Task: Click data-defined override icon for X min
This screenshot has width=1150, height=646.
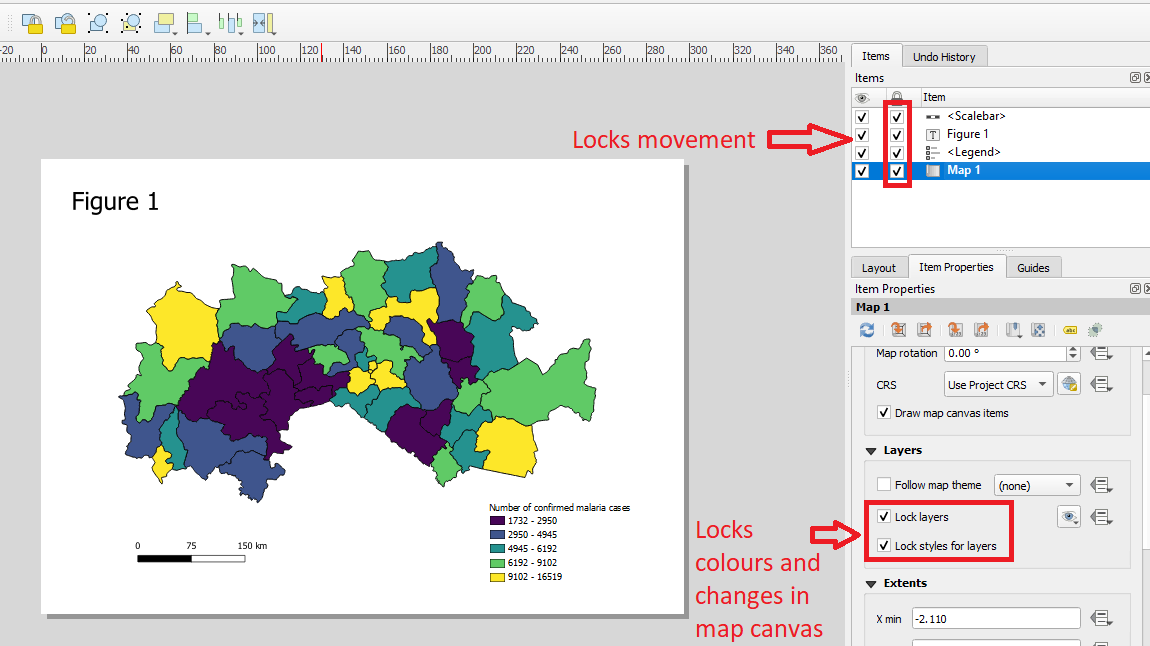Action: click(x=1101, y=619)
